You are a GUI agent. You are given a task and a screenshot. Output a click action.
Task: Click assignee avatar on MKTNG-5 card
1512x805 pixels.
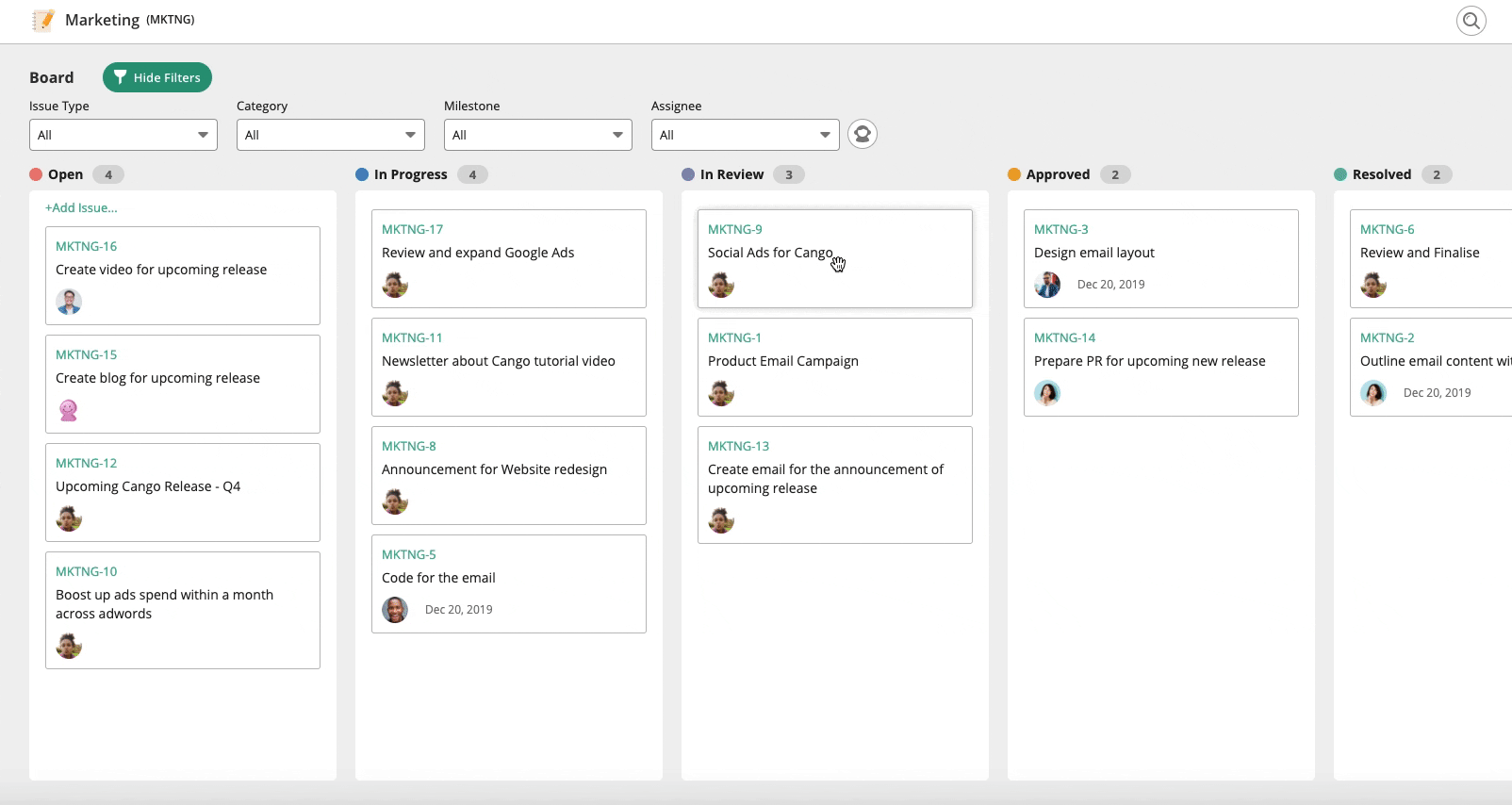[x=395, y=610]
